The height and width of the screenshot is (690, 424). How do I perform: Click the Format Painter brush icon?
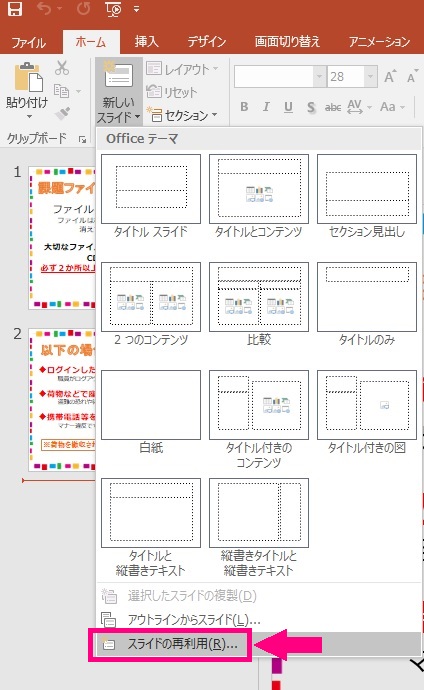click(x=62, y=114)
